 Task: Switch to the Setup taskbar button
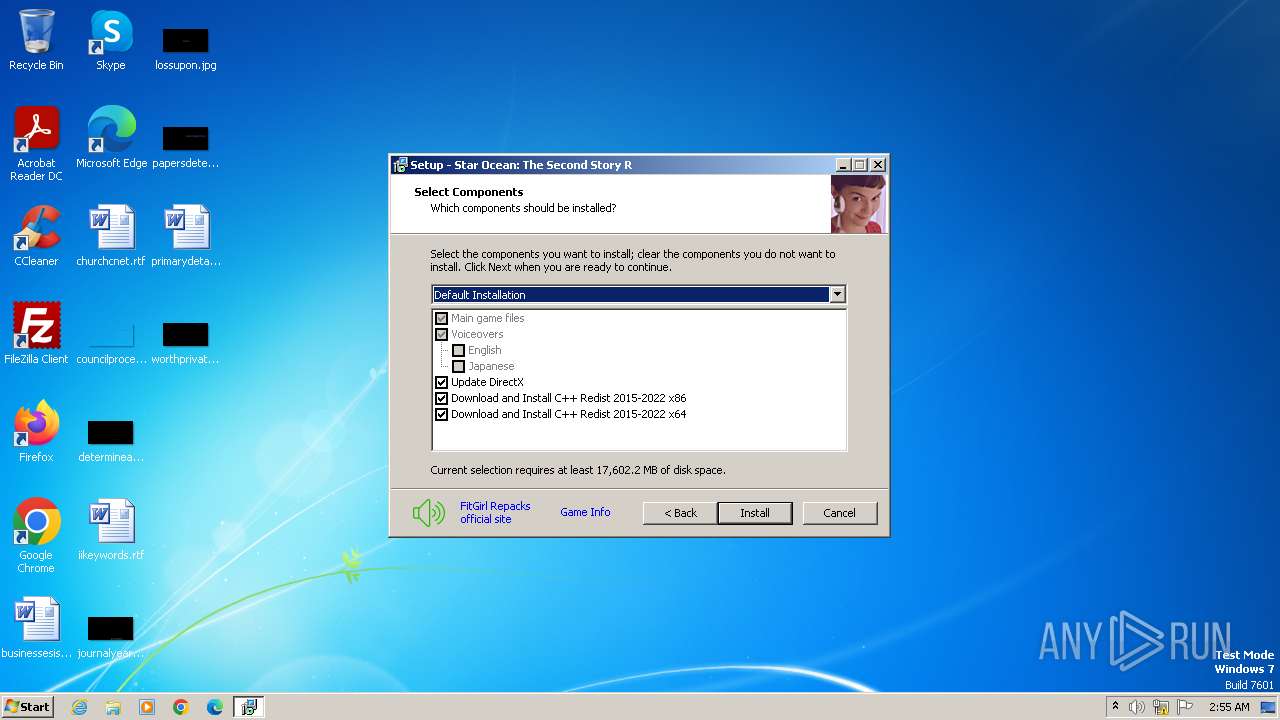(x=249, y=707)
